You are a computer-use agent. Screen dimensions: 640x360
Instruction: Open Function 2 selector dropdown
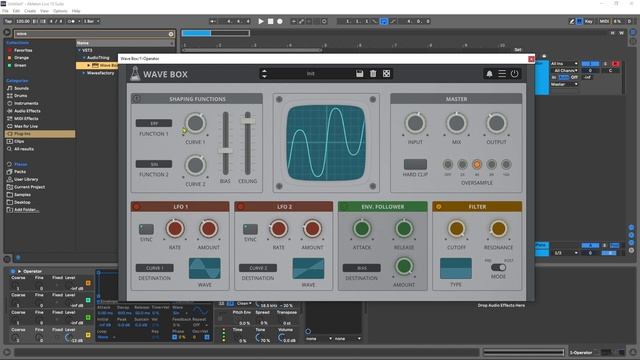point(154,164)
